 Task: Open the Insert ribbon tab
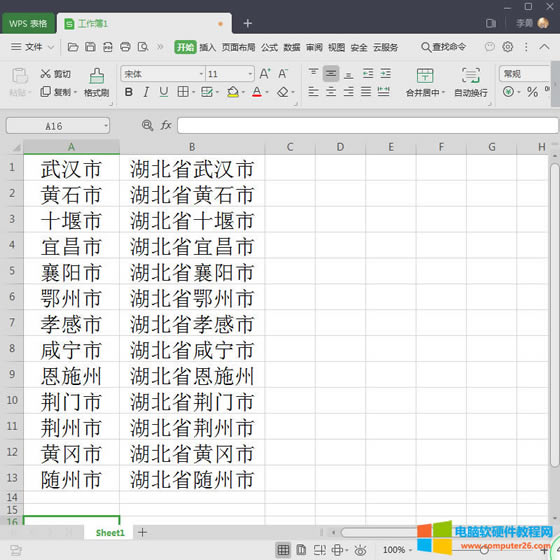tap(208, 47)
